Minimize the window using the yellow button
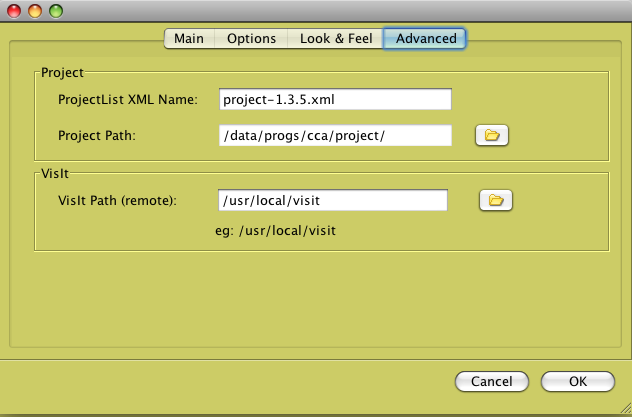This screenshot has width=632, height=417. 35,11
